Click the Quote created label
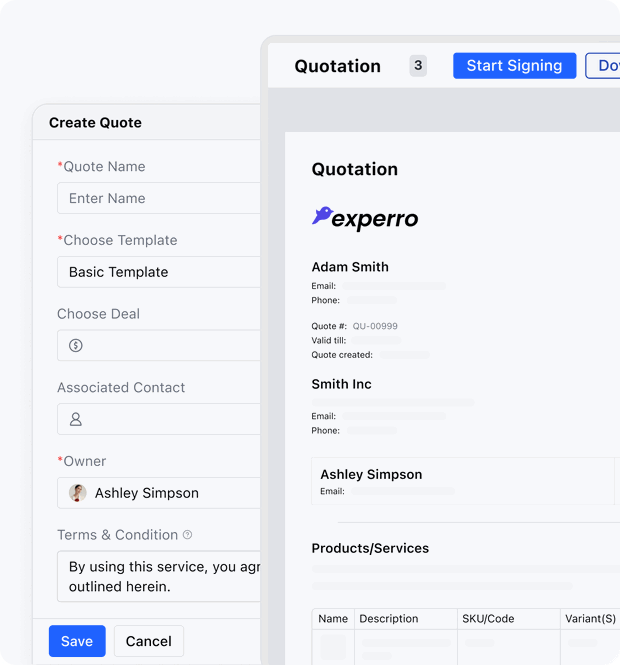 pos(342,355)
